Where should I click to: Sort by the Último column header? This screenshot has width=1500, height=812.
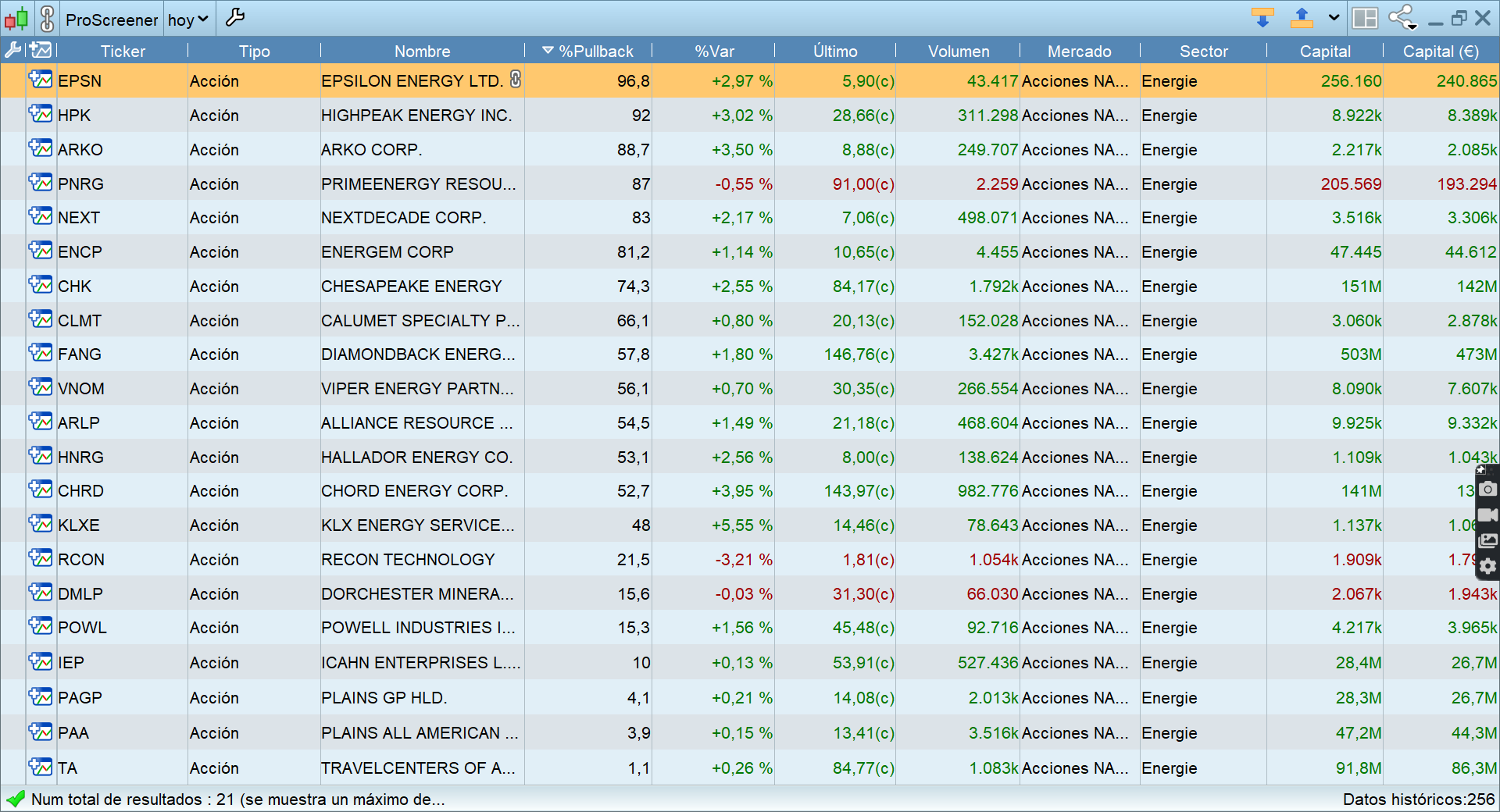click(x=835, y=52)
